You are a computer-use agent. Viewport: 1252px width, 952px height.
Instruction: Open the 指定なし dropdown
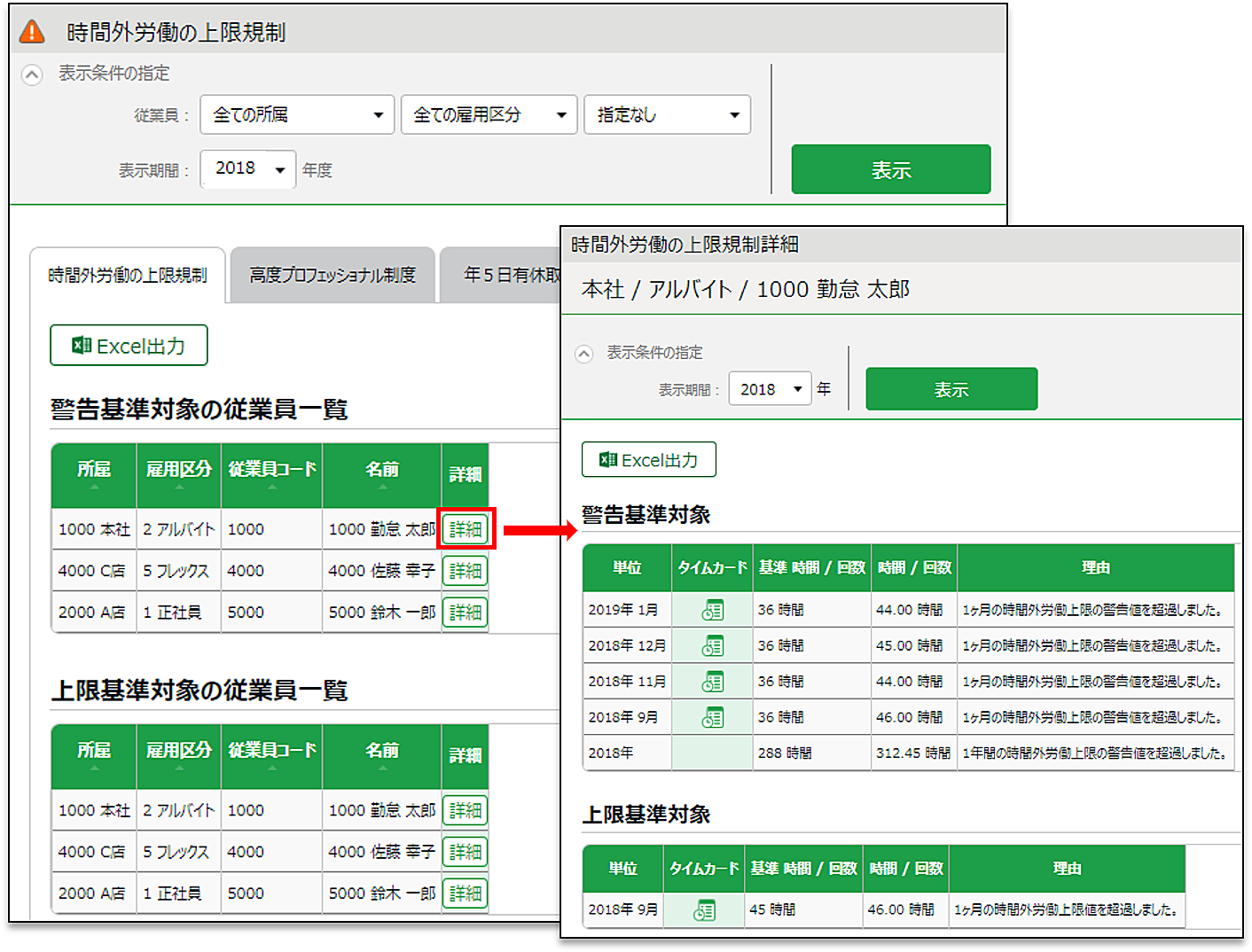coord(667,114)
